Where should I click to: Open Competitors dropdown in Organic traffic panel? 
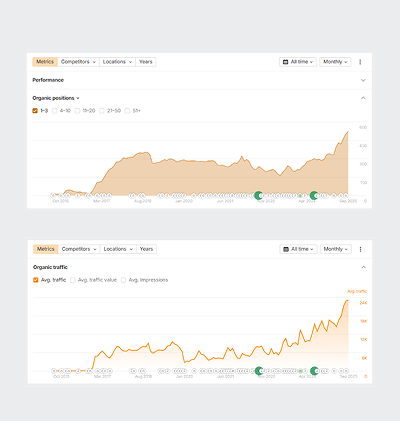coord(79,249)
